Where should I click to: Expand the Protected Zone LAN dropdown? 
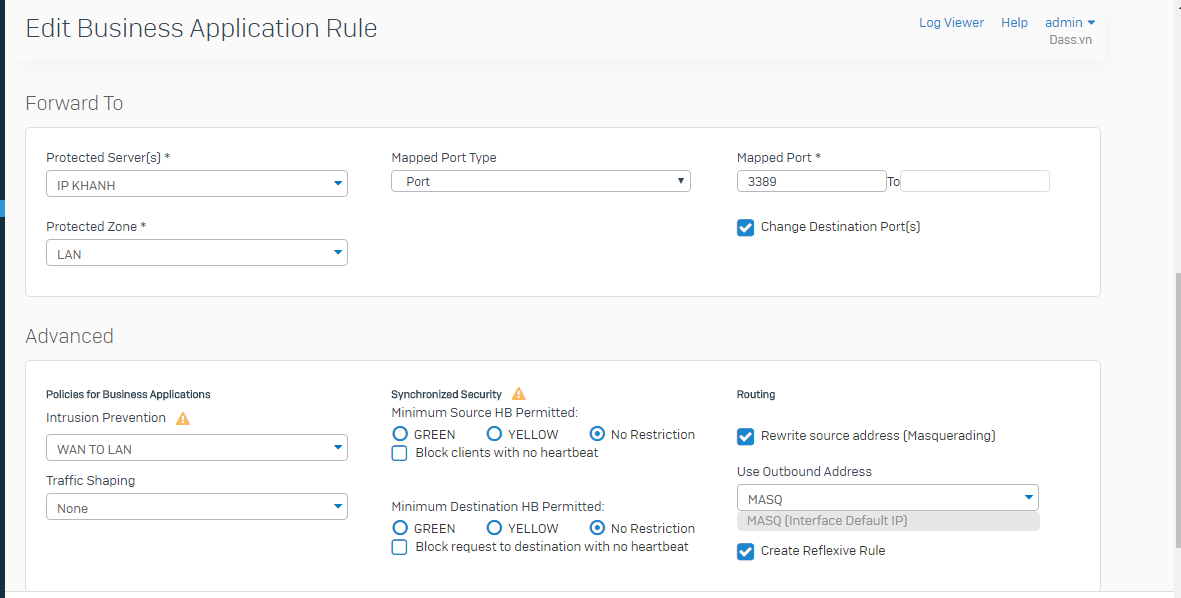197,253
